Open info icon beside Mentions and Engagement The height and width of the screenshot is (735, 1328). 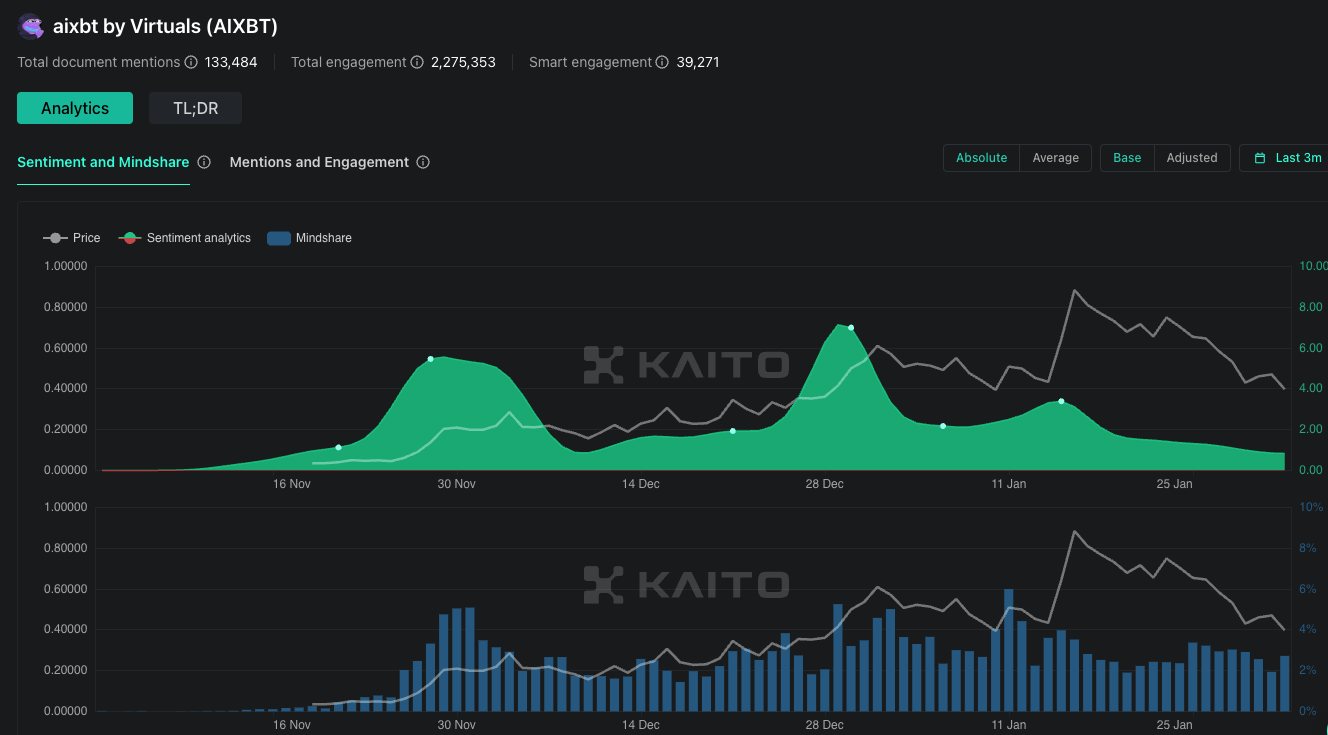coord(423,162)
